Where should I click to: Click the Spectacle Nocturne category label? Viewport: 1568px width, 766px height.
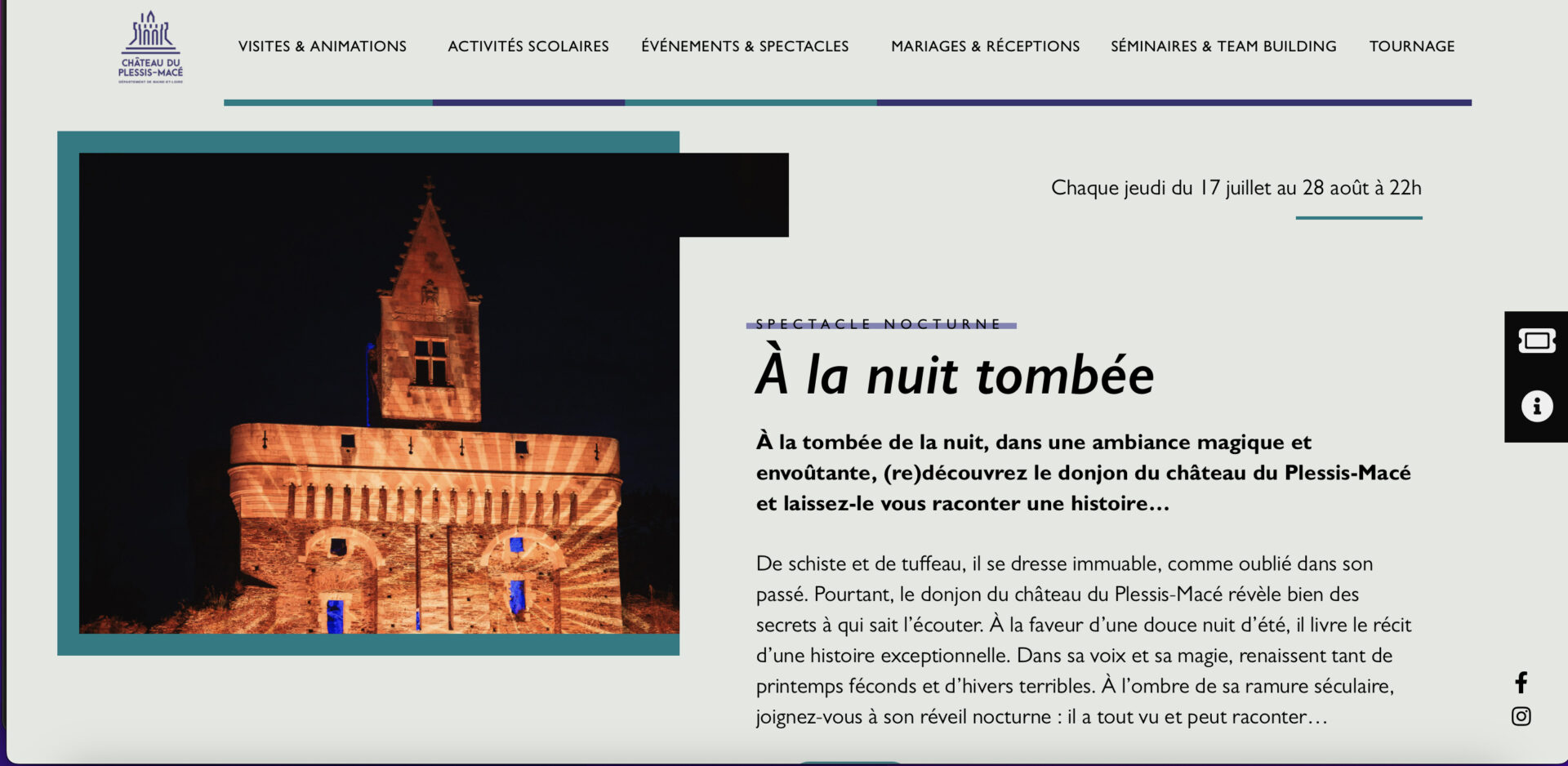[x=878, y=324]
